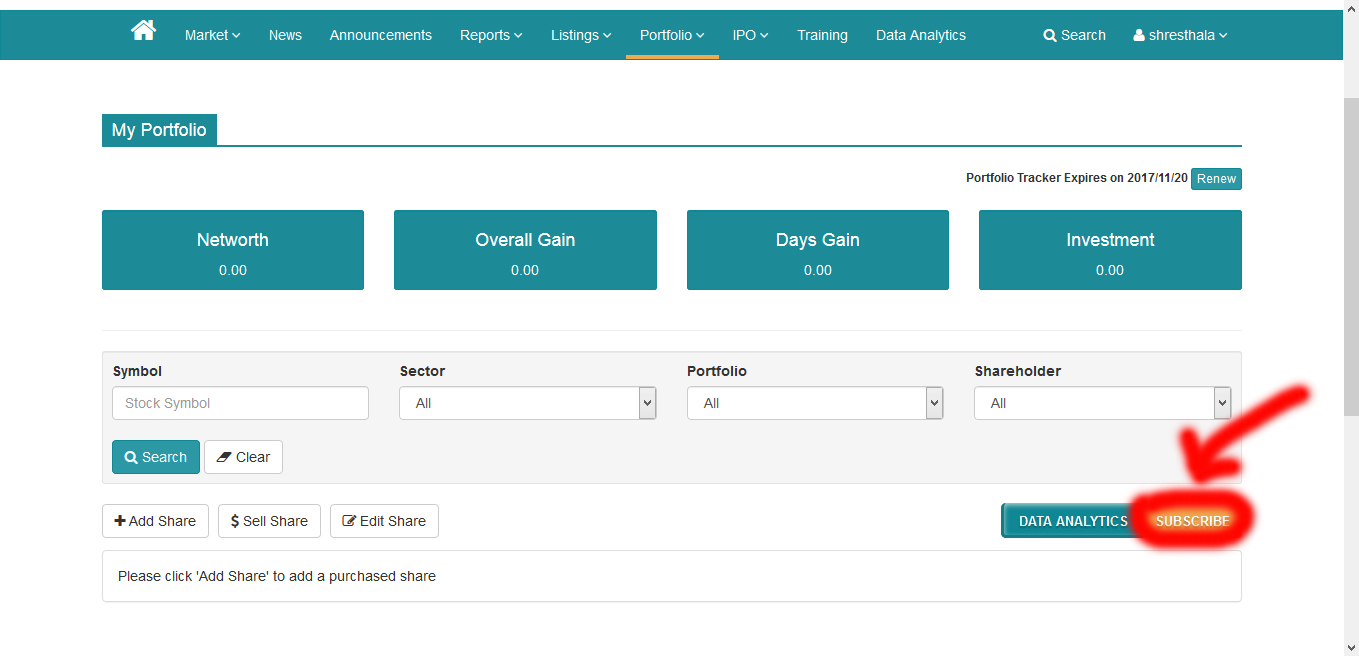Open the Portfolio filter dropdown

tap(814, 403)
